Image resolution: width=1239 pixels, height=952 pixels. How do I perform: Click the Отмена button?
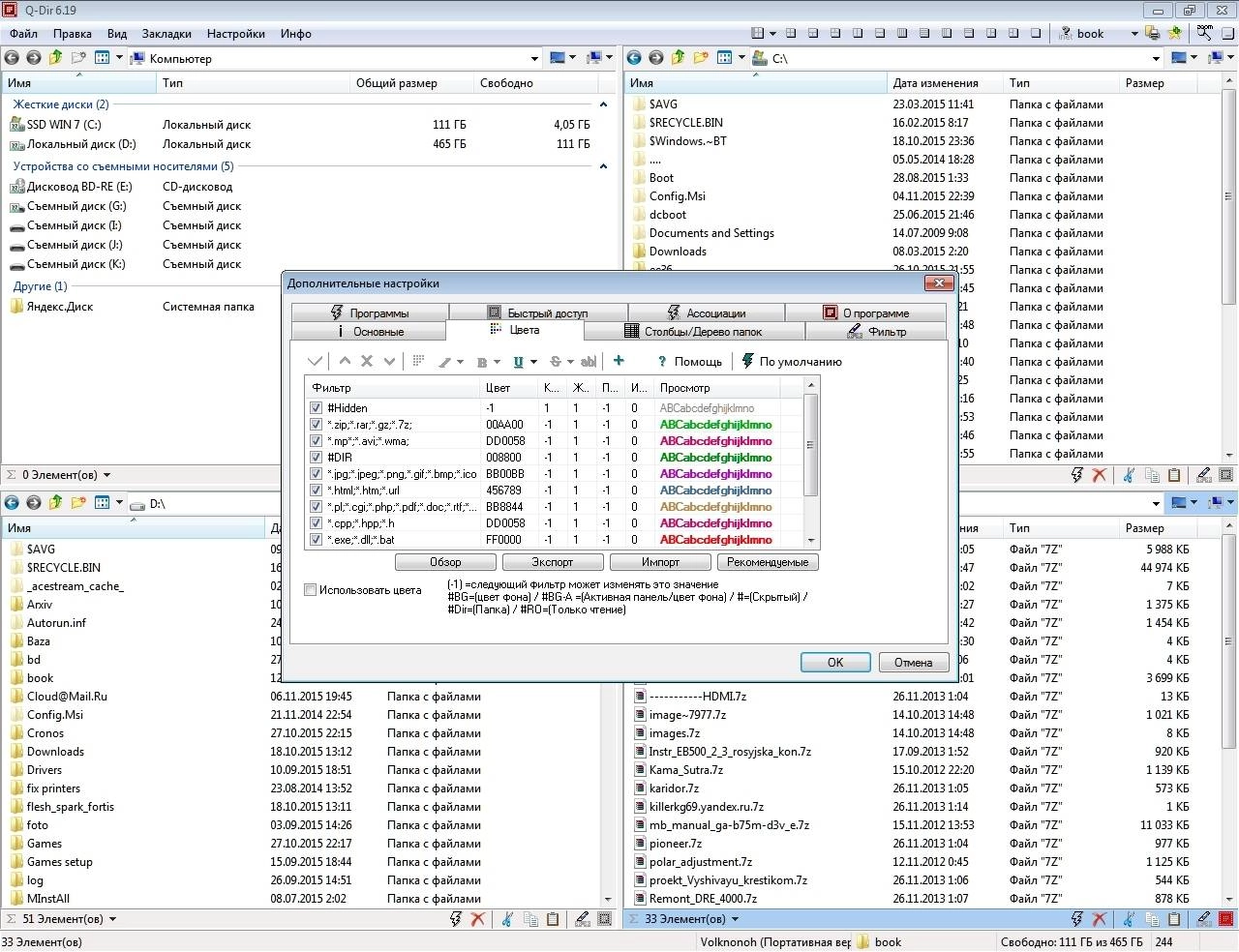point(913,663)
